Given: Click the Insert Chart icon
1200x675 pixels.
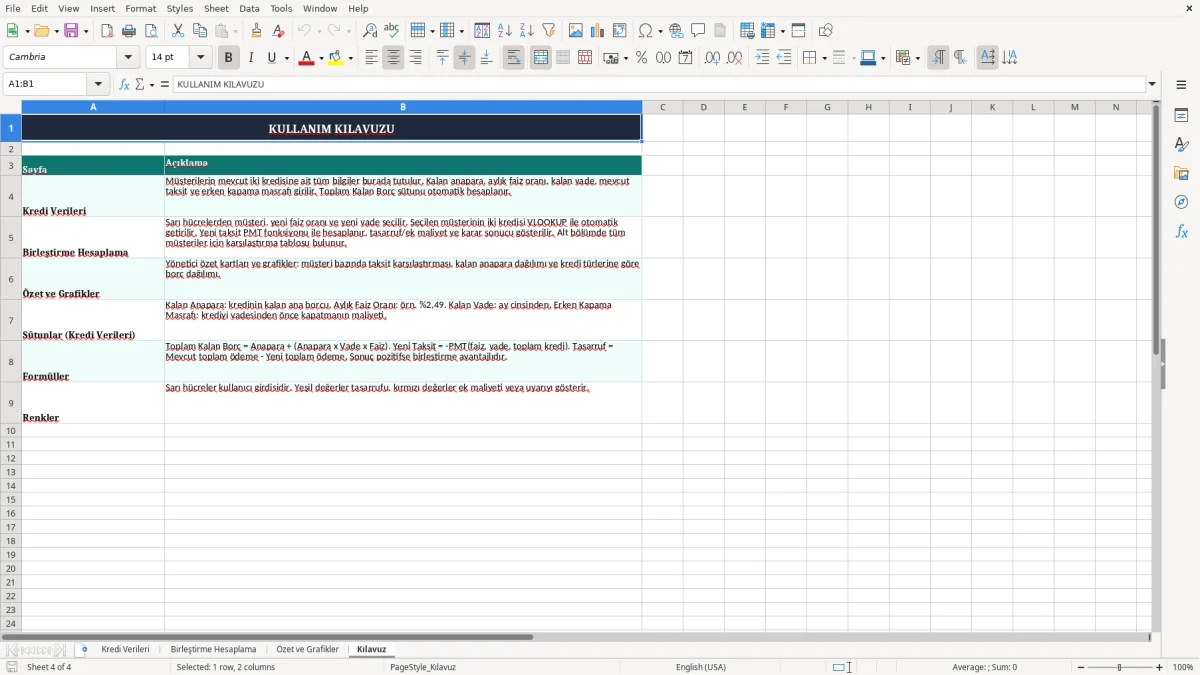Looking at the screenshot, I should tap(598, 31).
